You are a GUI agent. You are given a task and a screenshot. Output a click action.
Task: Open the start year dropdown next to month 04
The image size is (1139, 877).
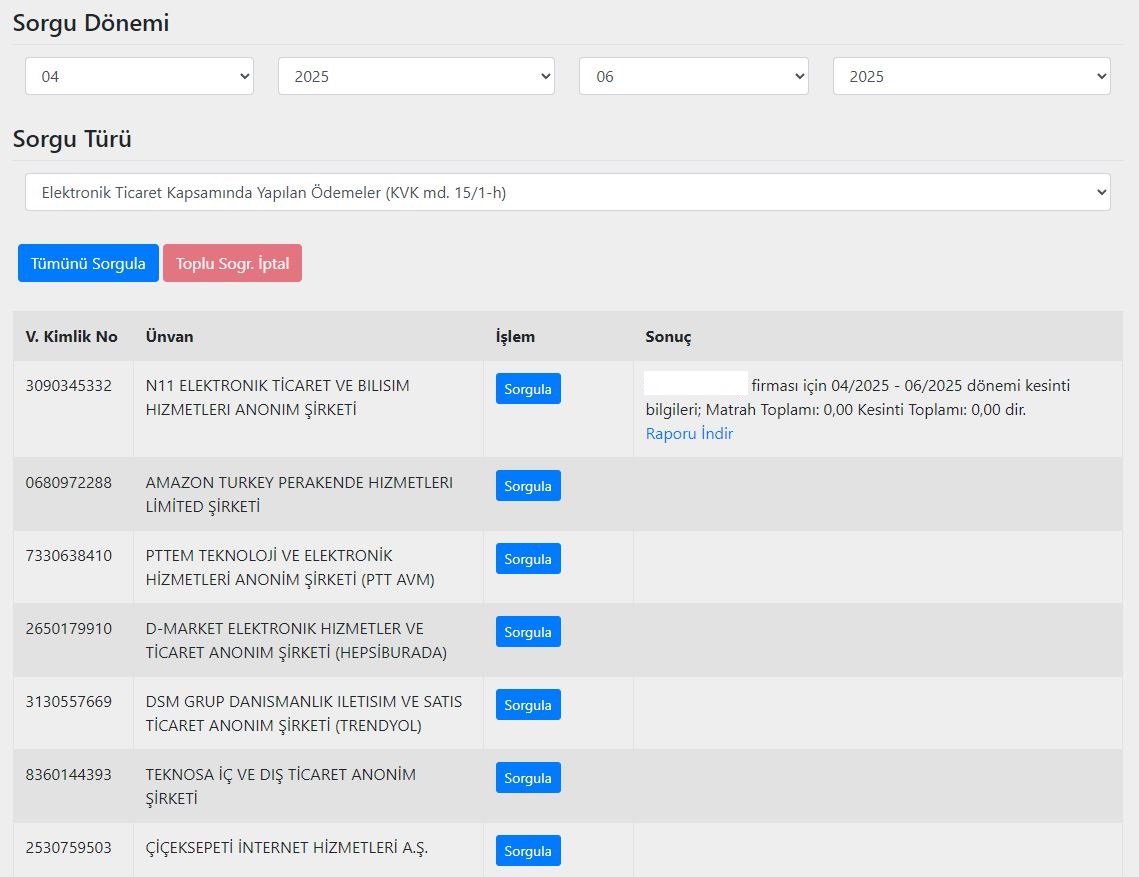tap(416, 76)
